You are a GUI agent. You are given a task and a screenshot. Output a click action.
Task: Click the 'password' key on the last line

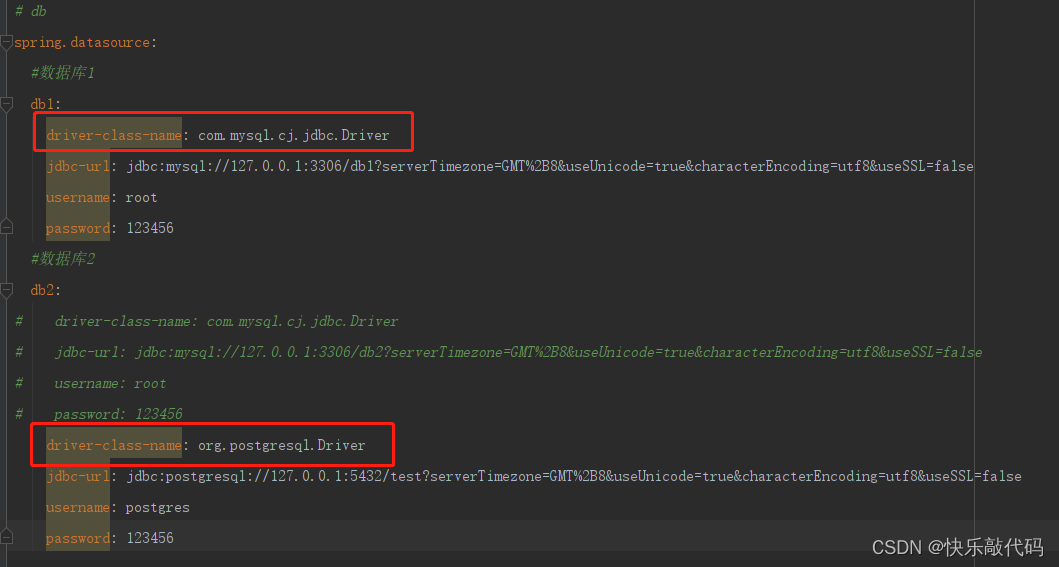tap(78, 539)
